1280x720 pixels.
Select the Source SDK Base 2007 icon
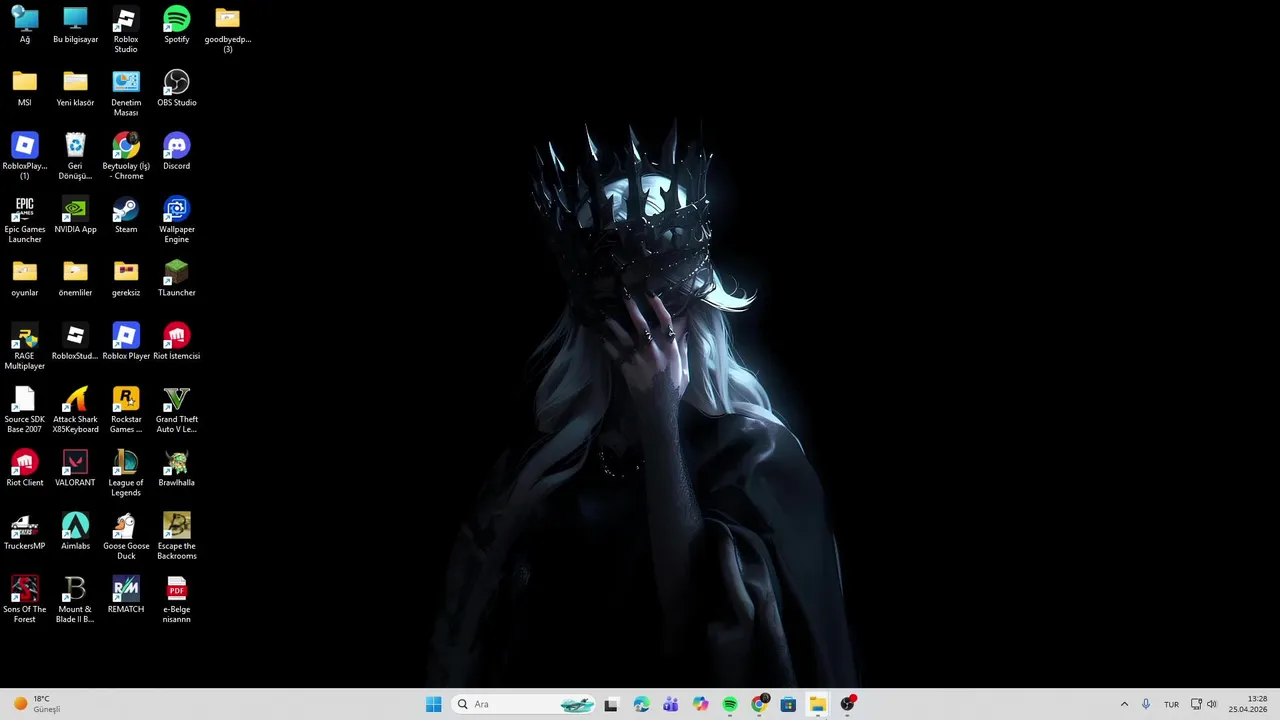pyautogui.click(x=25, y=410)
